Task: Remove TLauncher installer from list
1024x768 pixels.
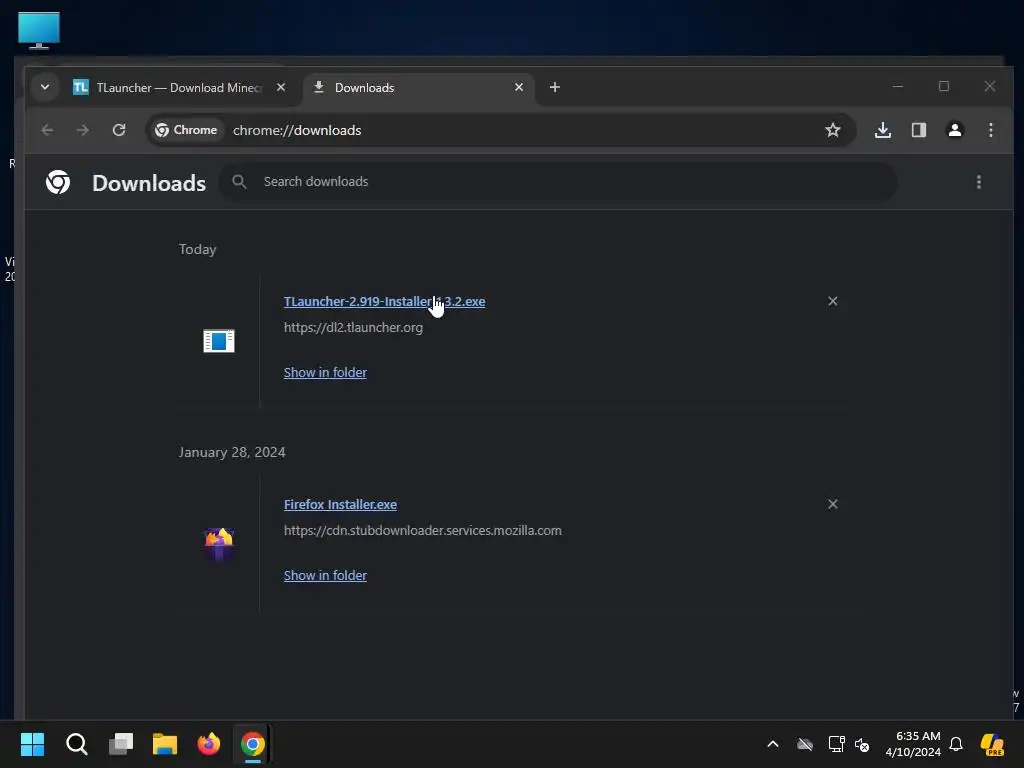Action: pos(833,301)
